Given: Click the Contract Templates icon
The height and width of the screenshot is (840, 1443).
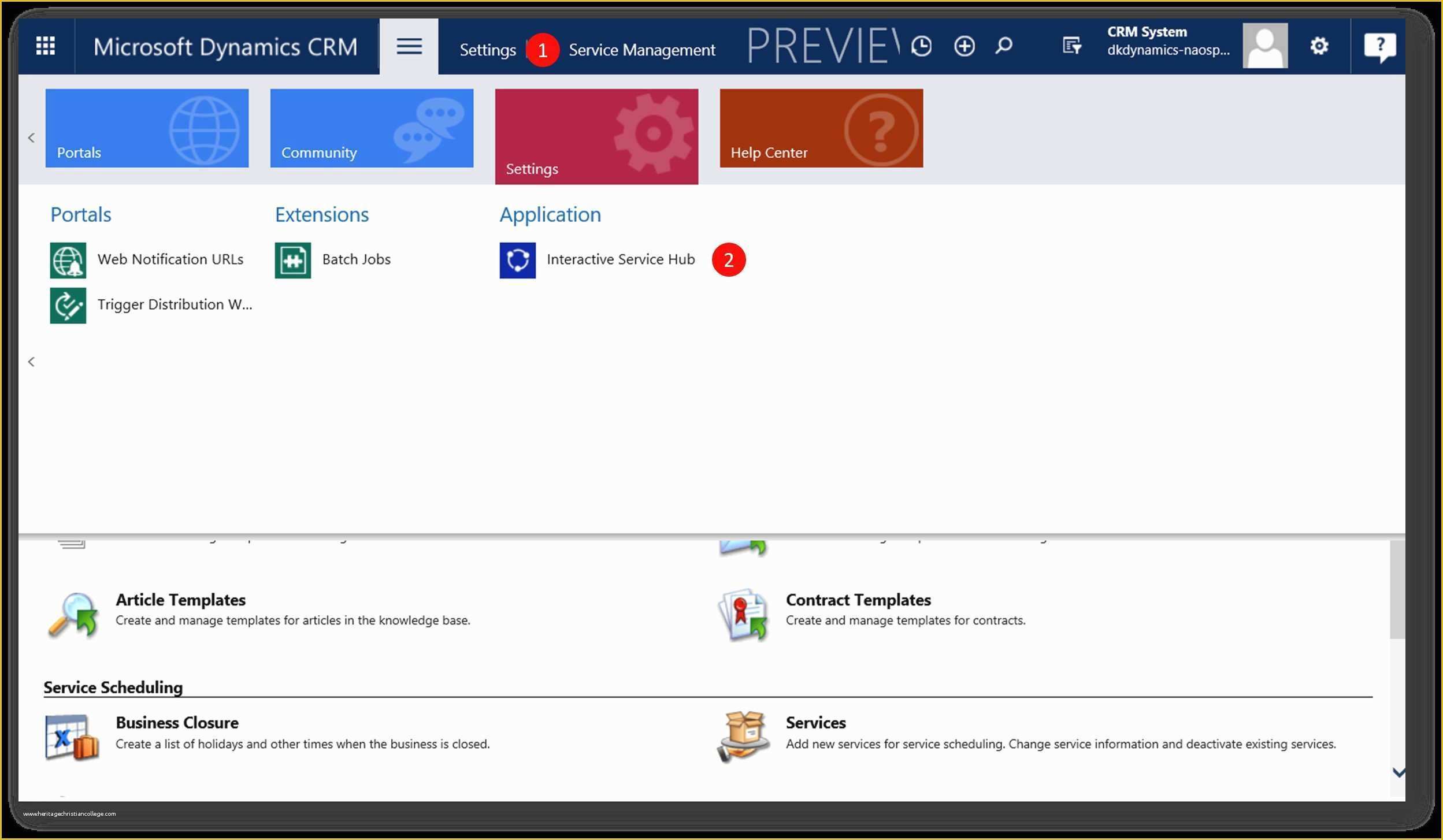Looking at the screenshot, I should (743, 614).
